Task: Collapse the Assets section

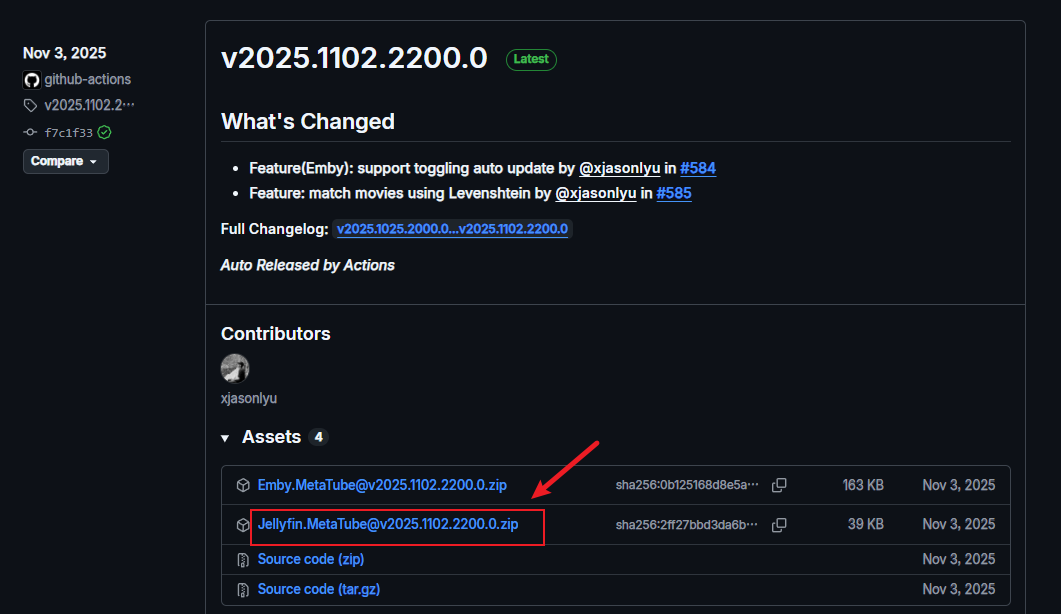Action: 225,438
